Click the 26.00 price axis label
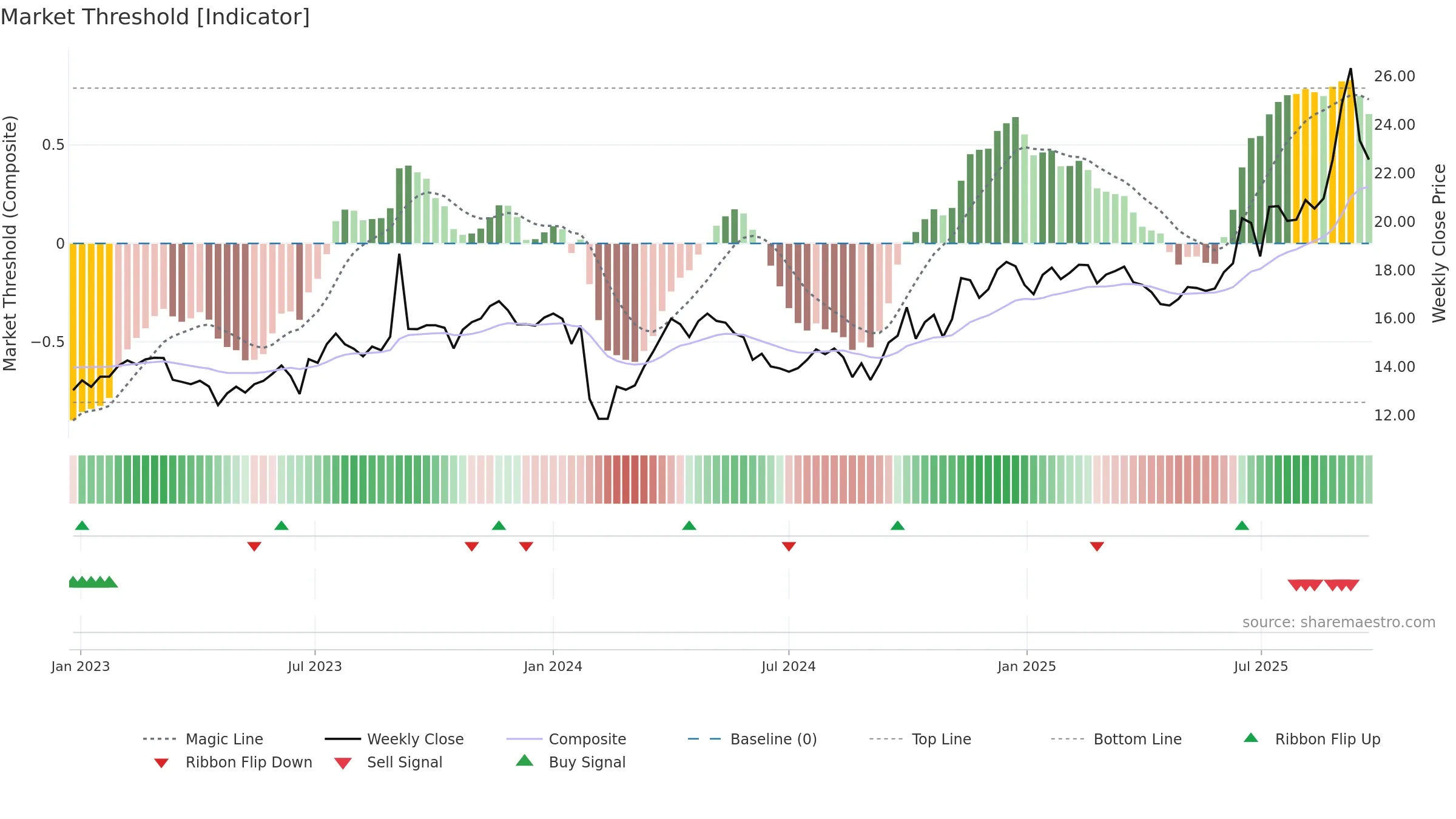The image size is (1456, 819). tap(1394, 76)
